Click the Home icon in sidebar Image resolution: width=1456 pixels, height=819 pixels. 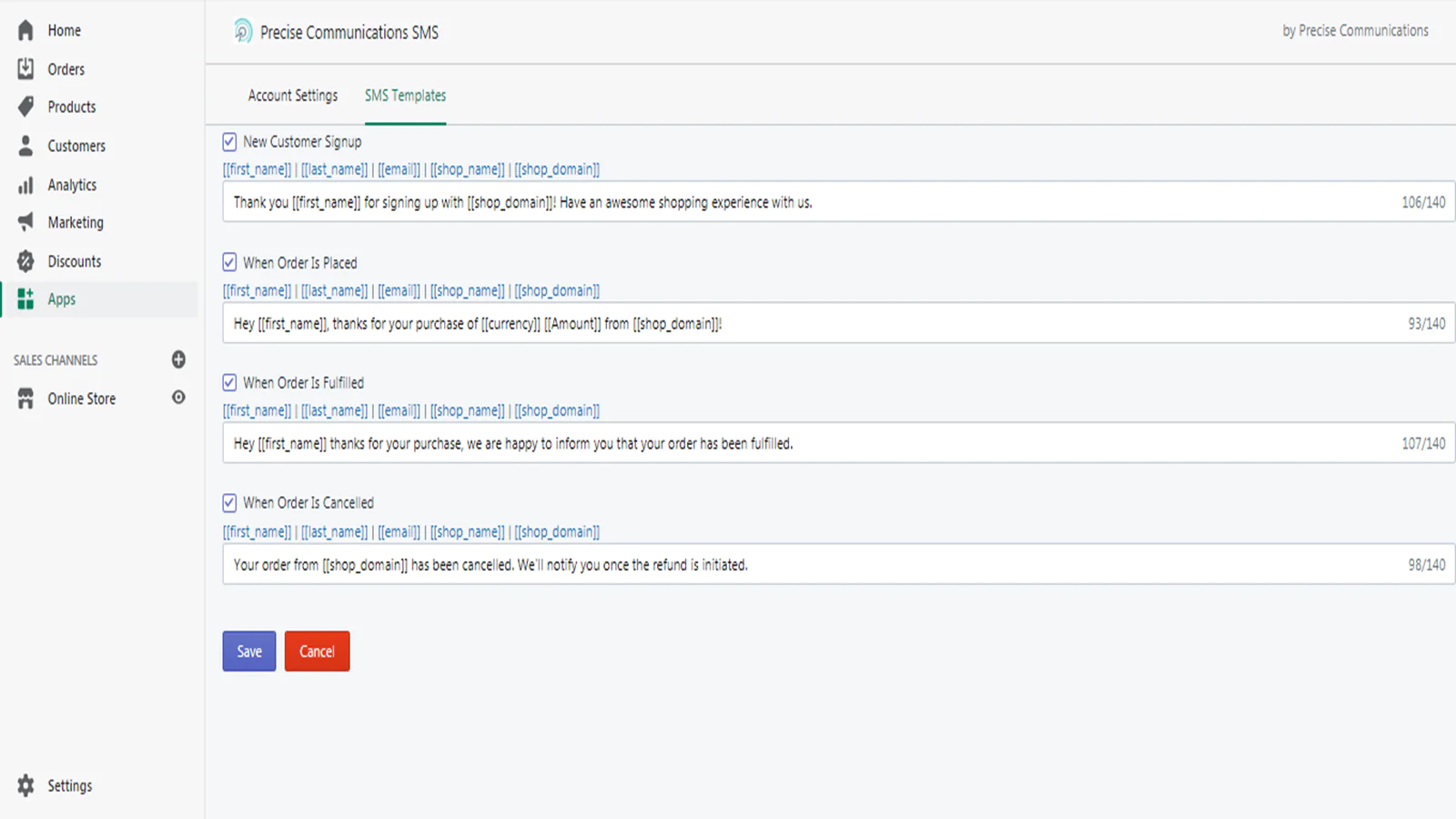click(25, 30)
